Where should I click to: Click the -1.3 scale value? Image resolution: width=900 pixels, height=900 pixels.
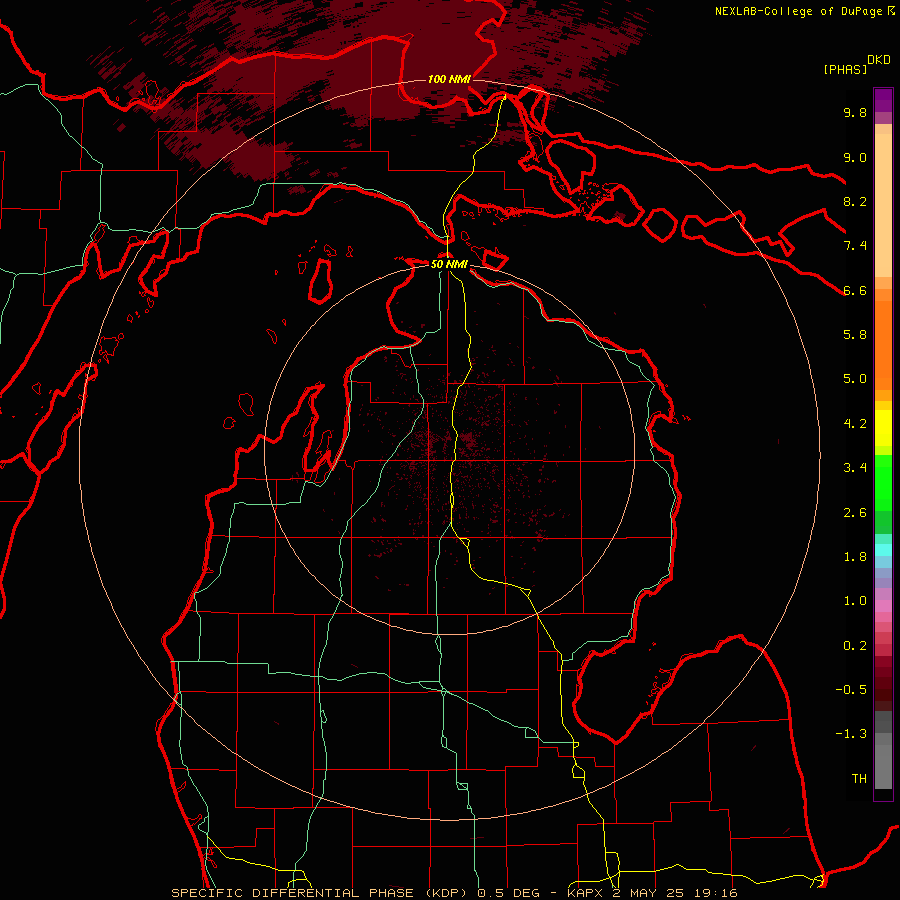(851, 734)
